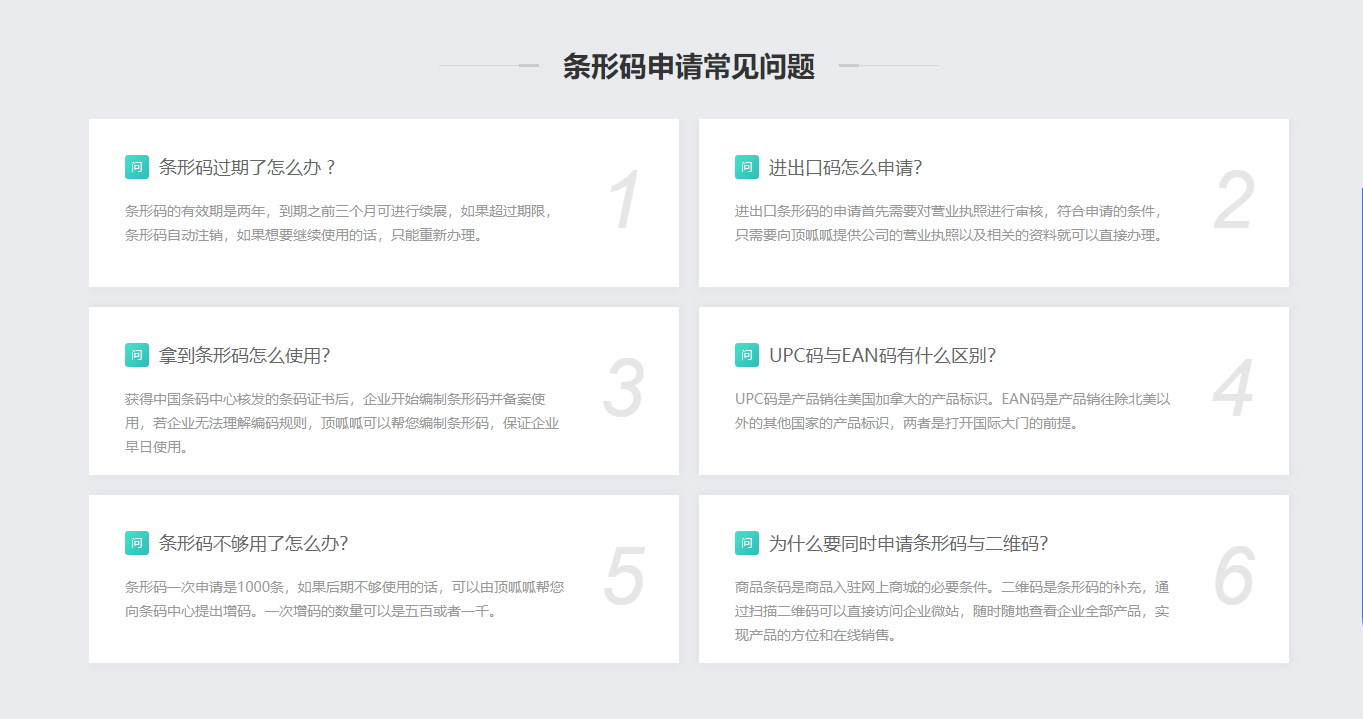Click the 问 icon next to 进出口码怎么申请
Screen dimensions: 1363x719
747,167
